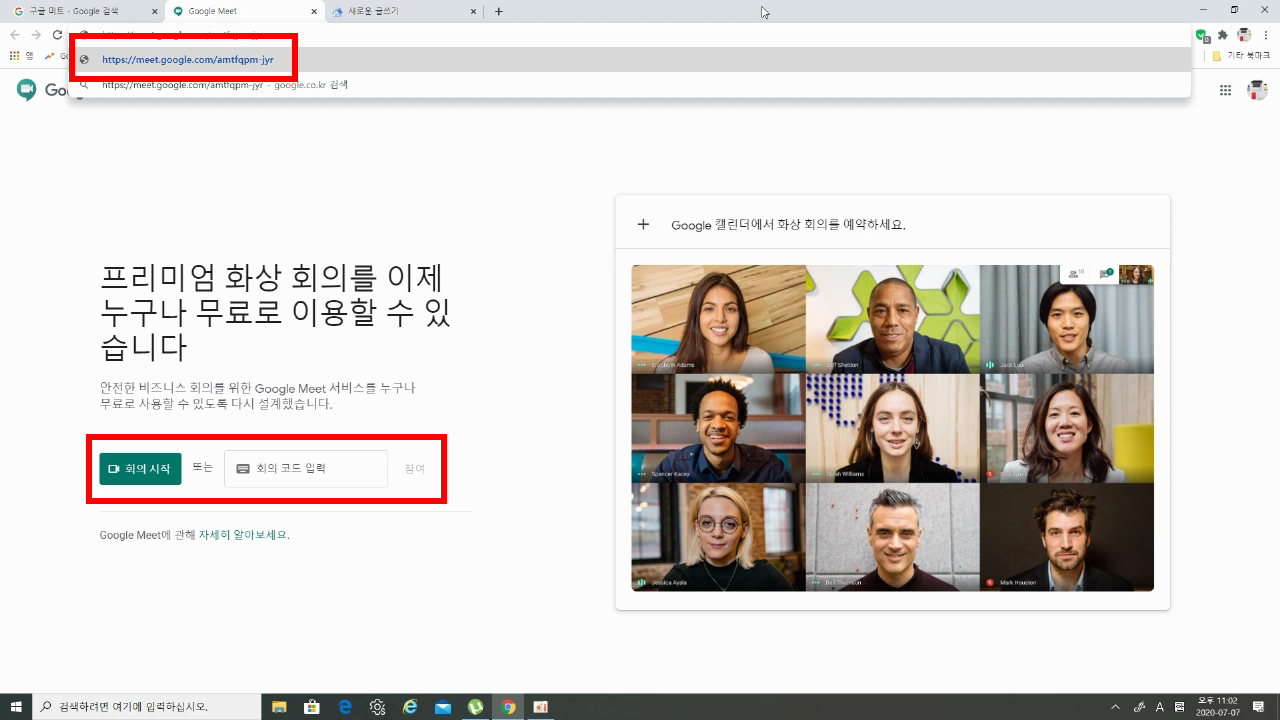
Task: Close the Google Meet tab
Action: tap(313, 11)
